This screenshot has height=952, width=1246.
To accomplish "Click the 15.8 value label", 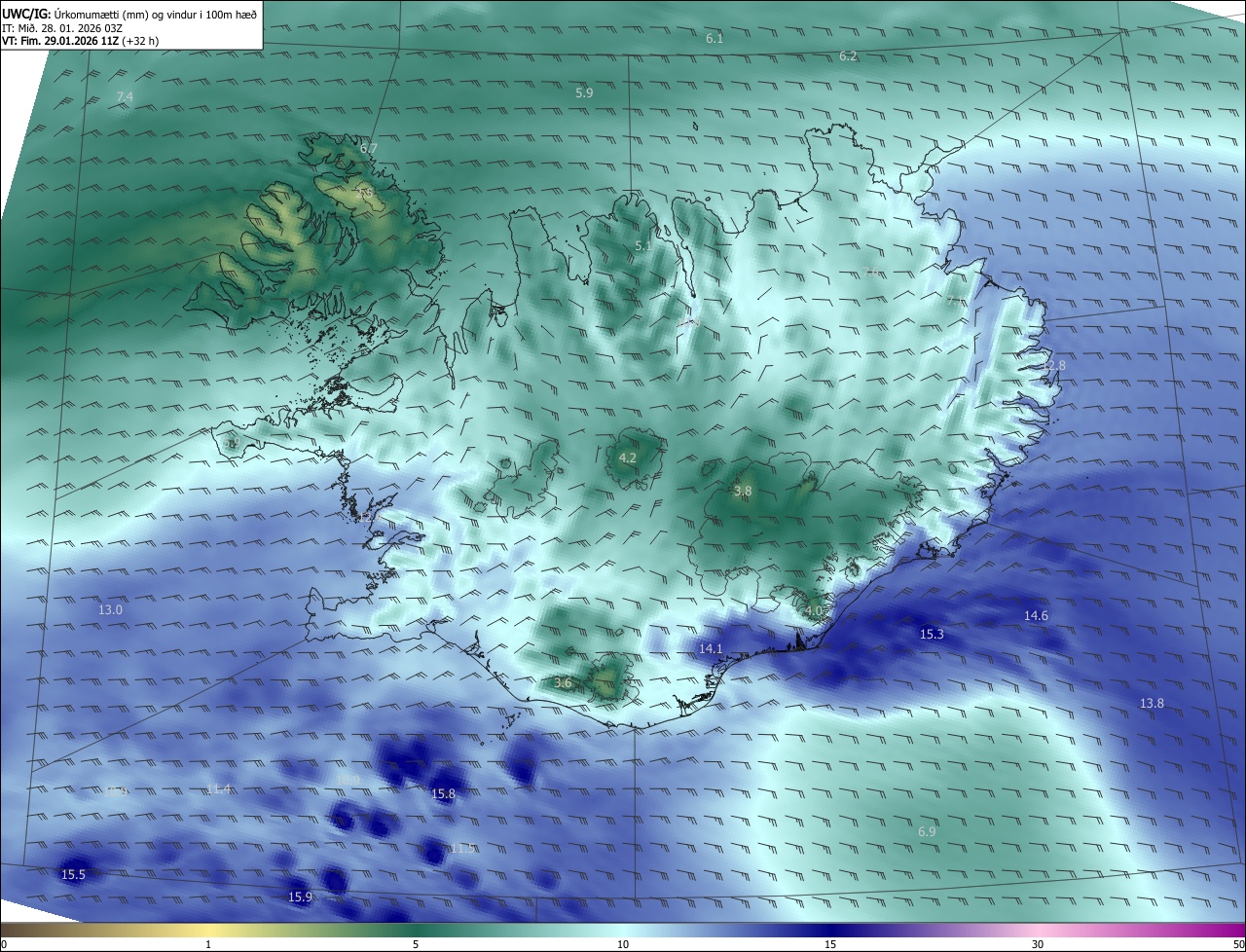I will click(443, 793).
